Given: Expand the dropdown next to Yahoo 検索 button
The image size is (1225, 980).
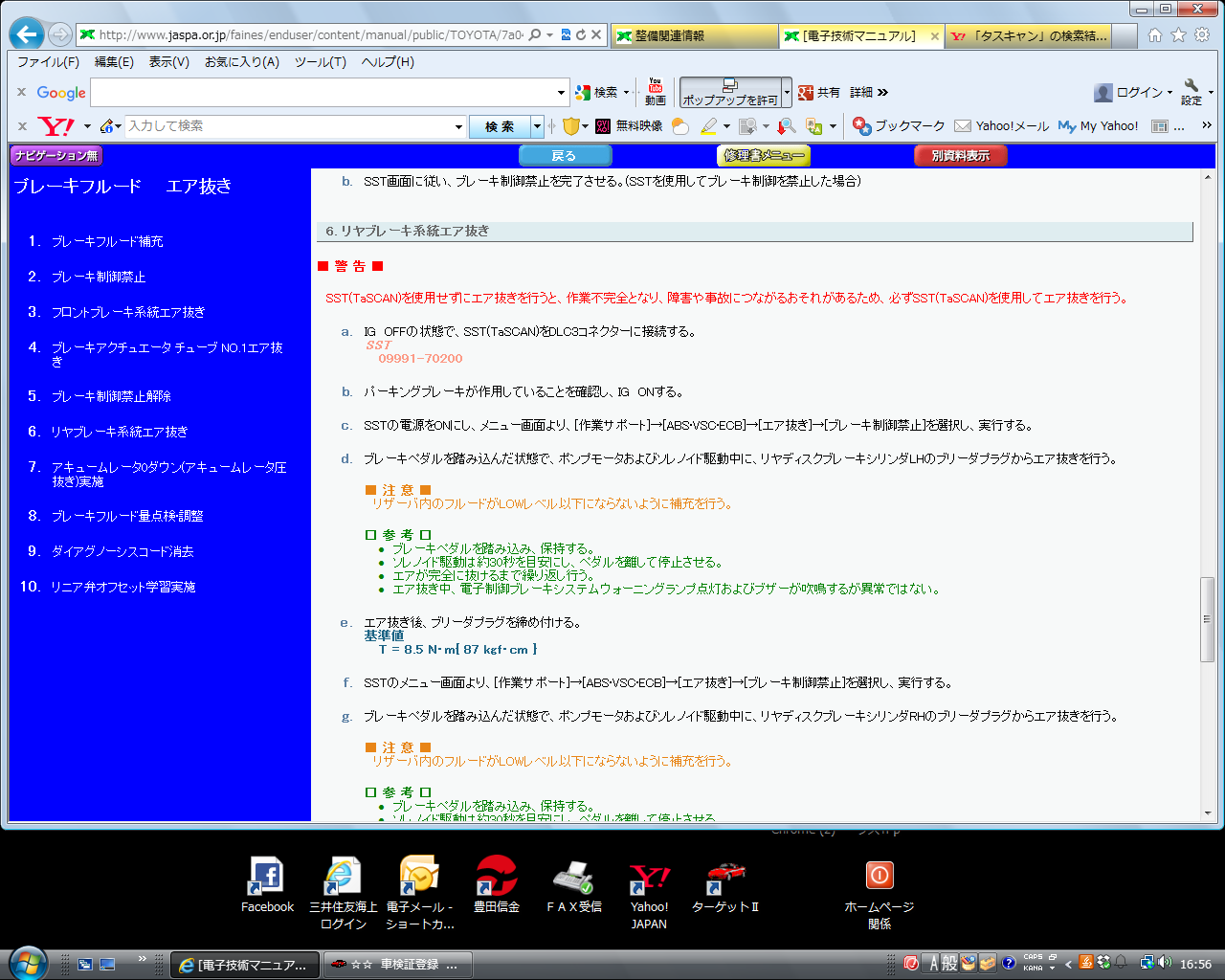Looking at the screenshot, I should [537, 125].
